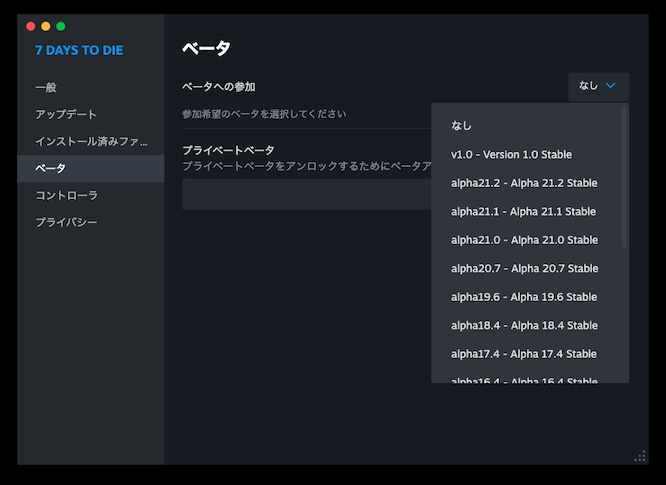The width and height of the screenshot is (666, 485).
Task: Switch to アップデート tab
Action: coord(66,115)
